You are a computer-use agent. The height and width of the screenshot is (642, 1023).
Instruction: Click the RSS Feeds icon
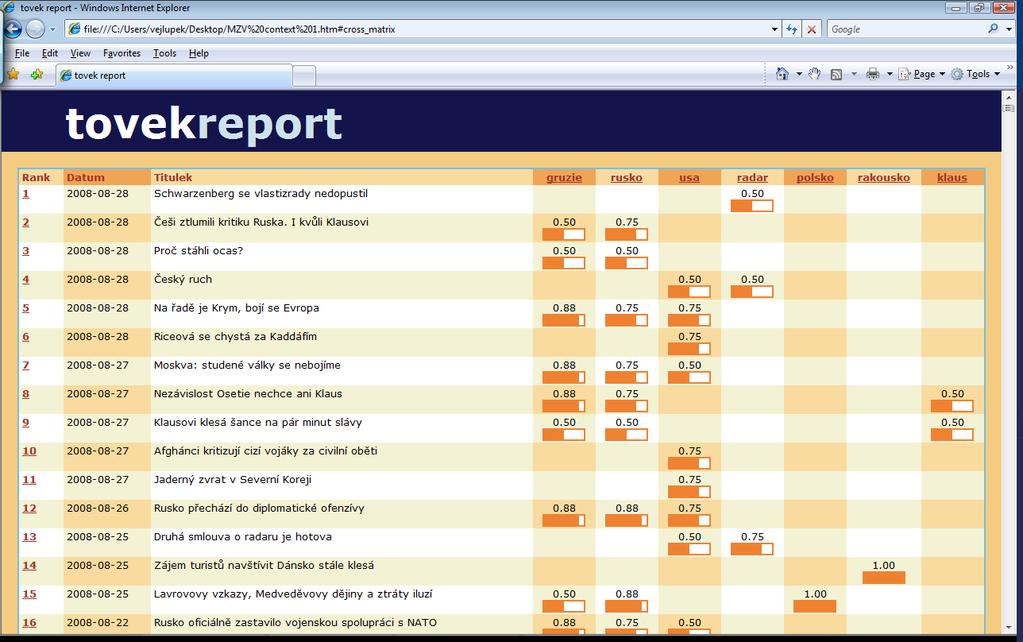click(836, 74)
